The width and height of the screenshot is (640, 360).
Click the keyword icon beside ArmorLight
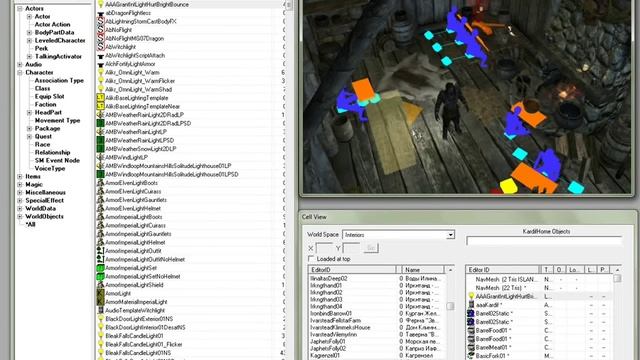[x=100, y=293]
